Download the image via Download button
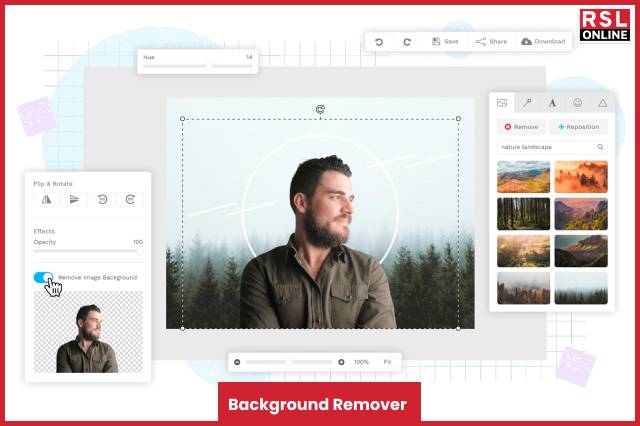Image resolution: width=640 pixels, height=426 pixels. click(x=543, y=42)
